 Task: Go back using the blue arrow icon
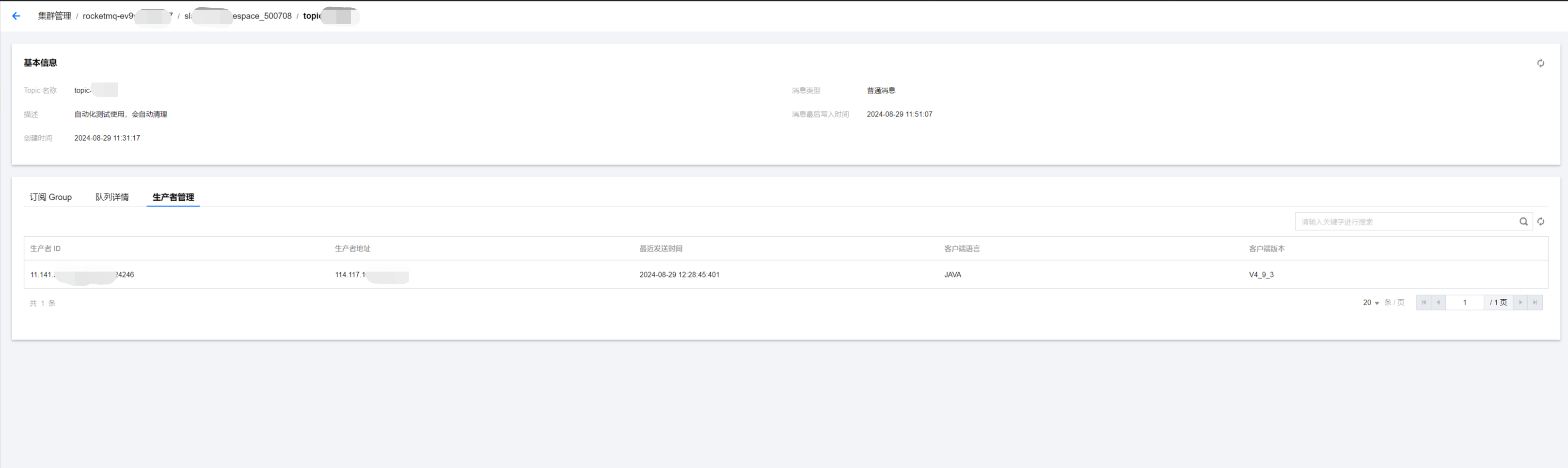click(x=16, y=16)
